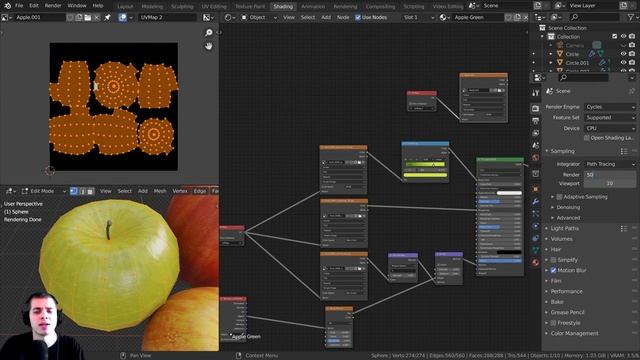Image resolution: width=640 pixels, height=360 pixels.
Task: Hide the Circle object via eye icon
Action: tap(623, 54)
